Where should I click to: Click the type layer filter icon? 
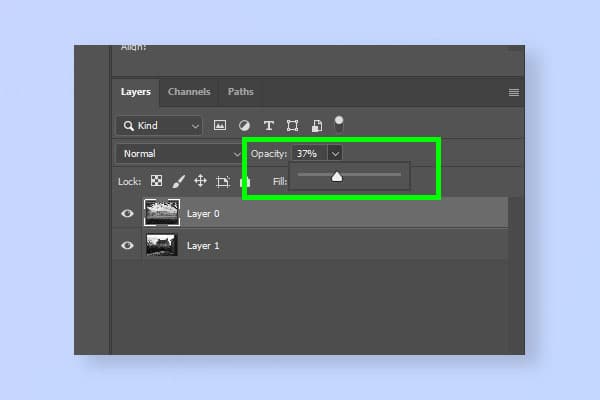268,126
